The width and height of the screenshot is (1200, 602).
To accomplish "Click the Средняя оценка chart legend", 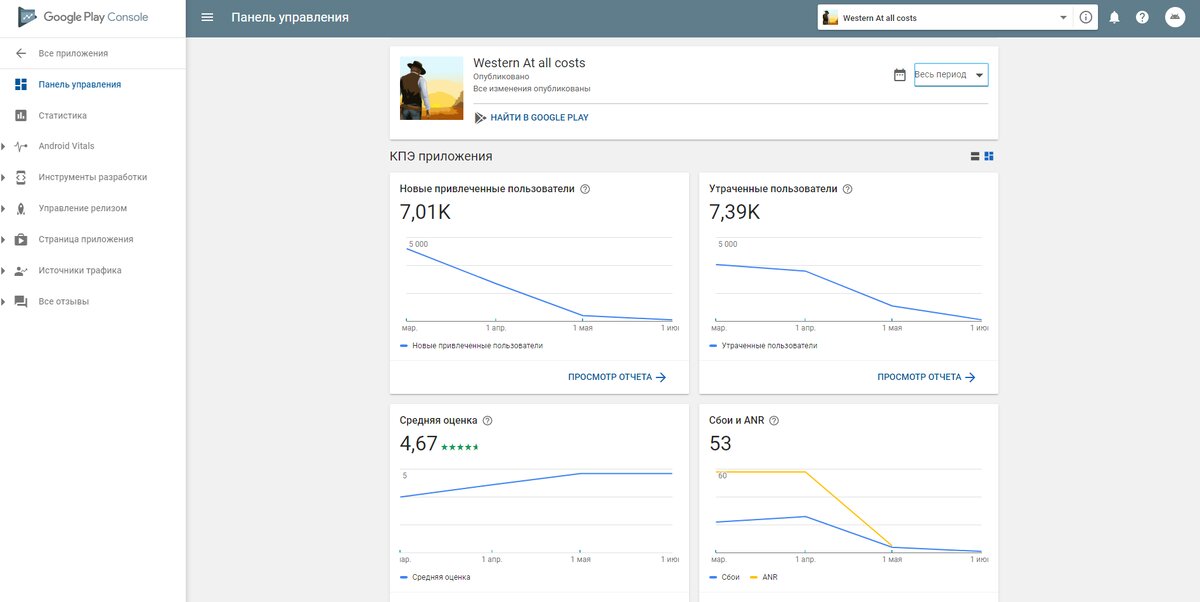I will coord(435,577).
